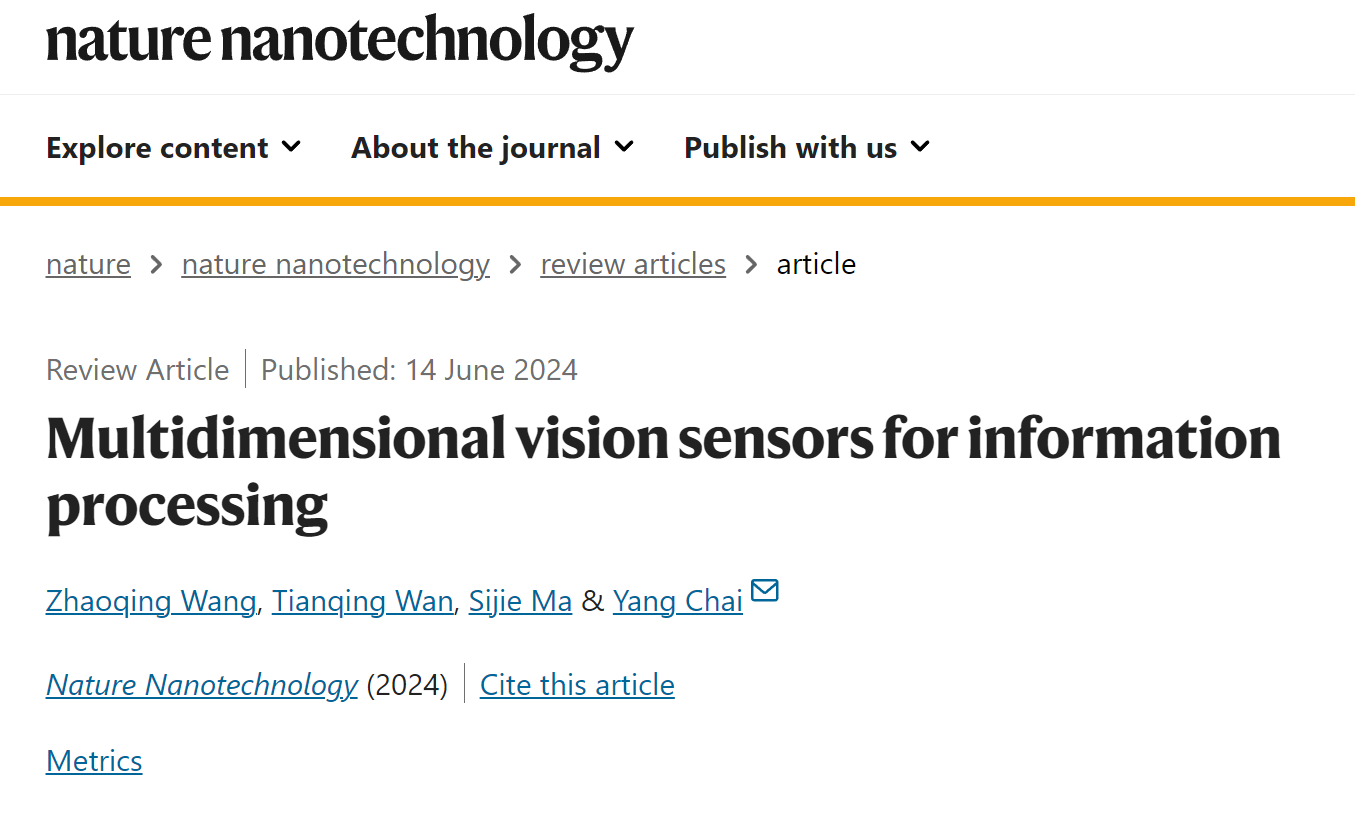Click the Published 14 June 2024 date
Screen dimensions: 1355x819
click(x=419, y=370)
